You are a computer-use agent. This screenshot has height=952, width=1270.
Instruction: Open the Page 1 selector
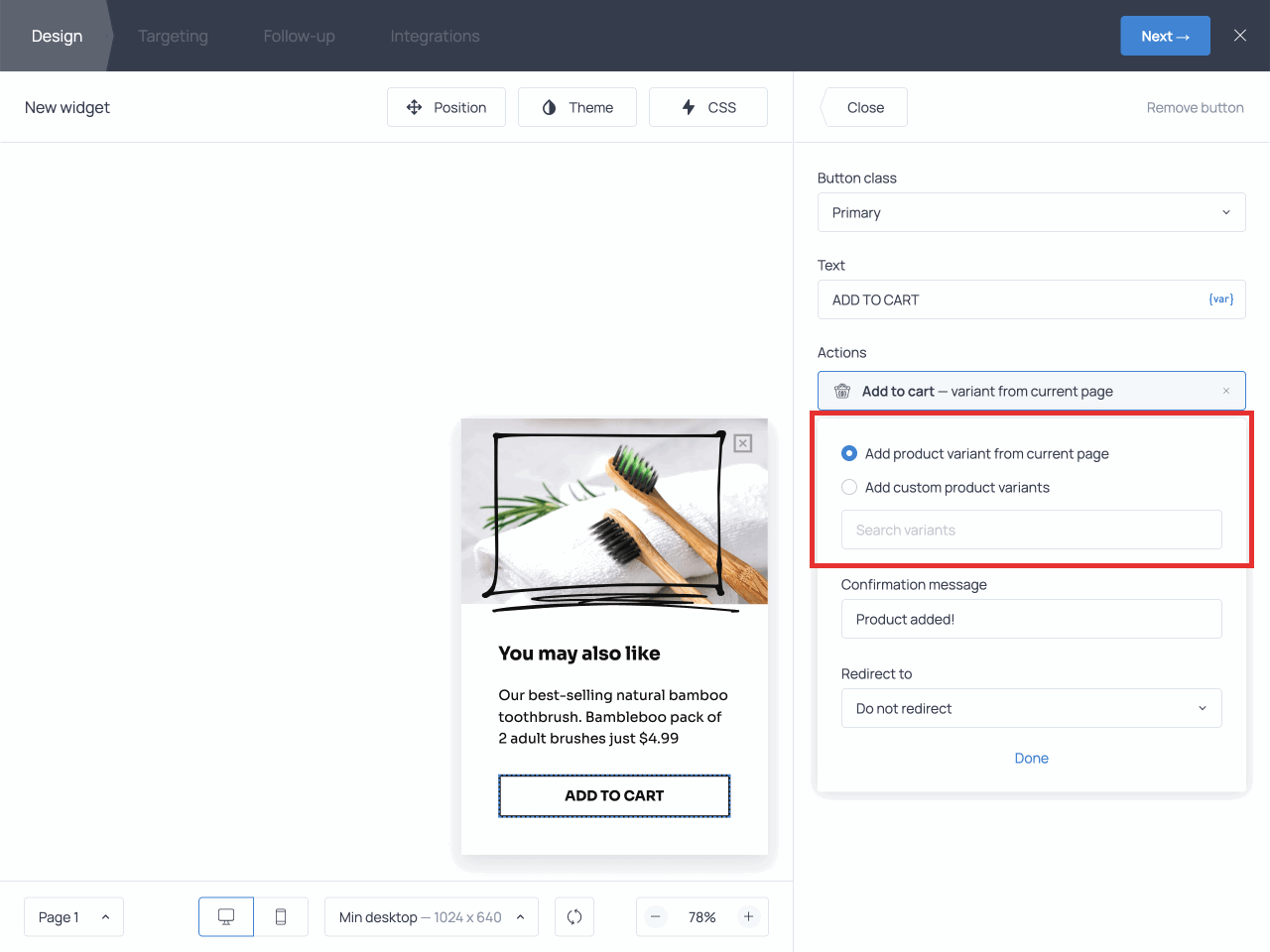(x=73, y=917)
